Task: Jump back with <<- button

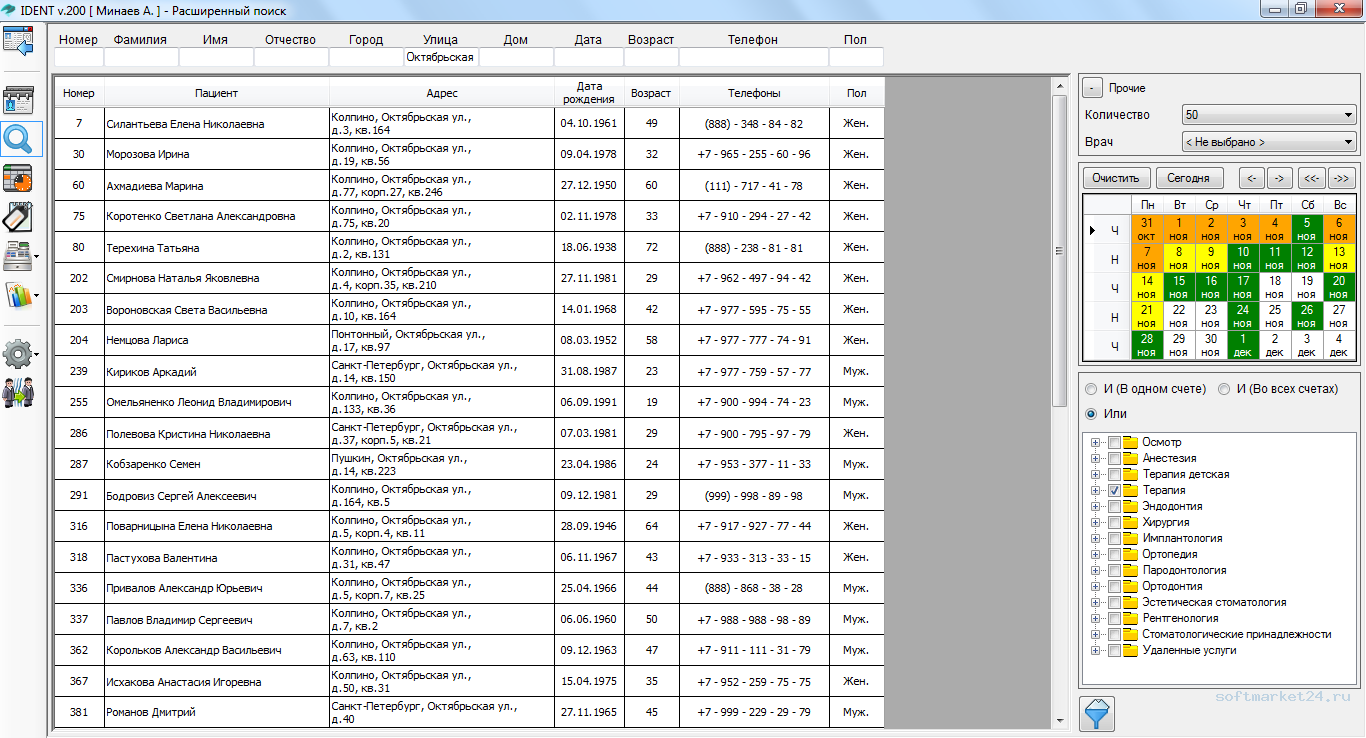Action: 1311,178
